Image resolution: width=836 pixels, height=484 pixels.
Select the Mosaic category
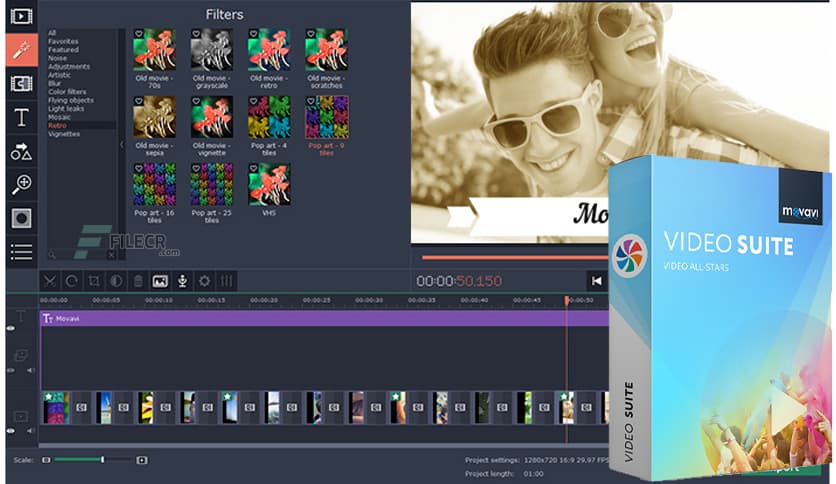59,117
